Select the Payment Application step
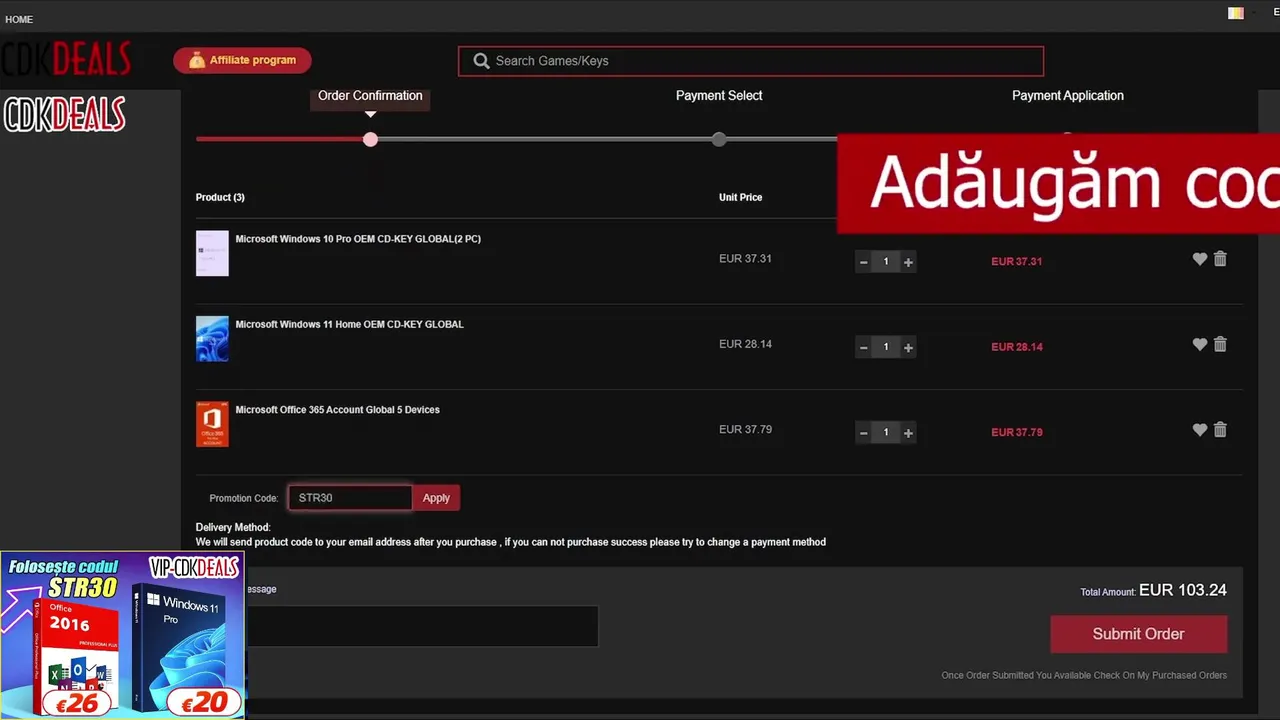Screen dimensions: 1280x720 (1067, 96)
